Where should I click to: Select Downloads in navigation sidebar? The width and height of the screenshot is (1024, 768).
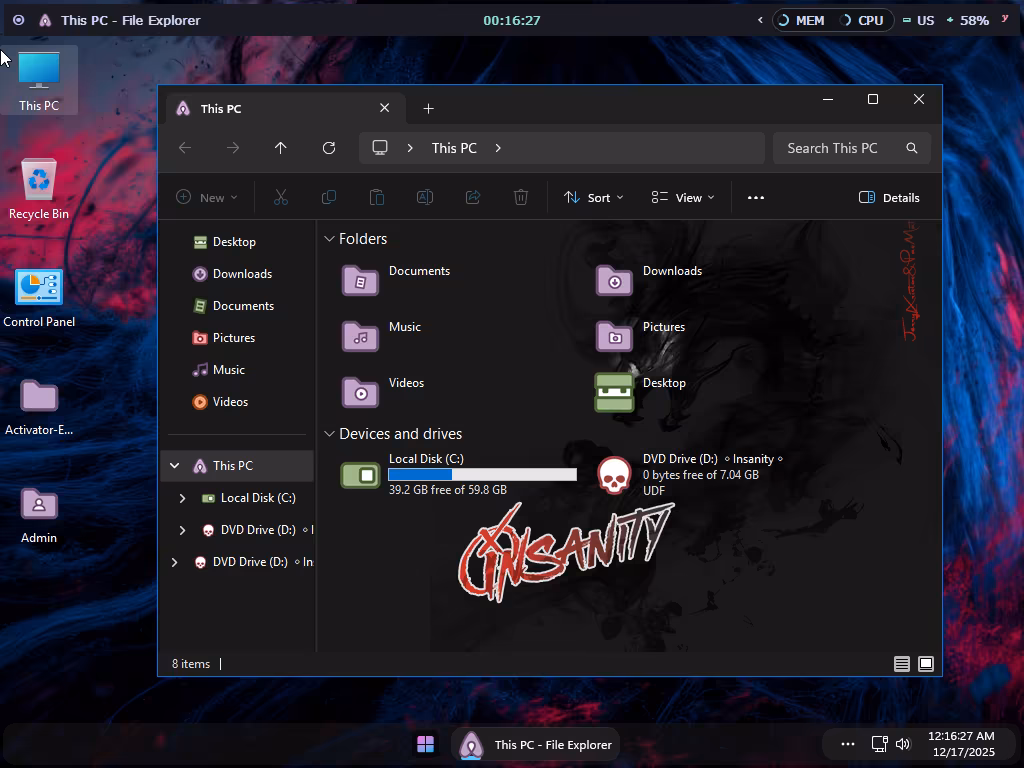(x=242, y=274)
